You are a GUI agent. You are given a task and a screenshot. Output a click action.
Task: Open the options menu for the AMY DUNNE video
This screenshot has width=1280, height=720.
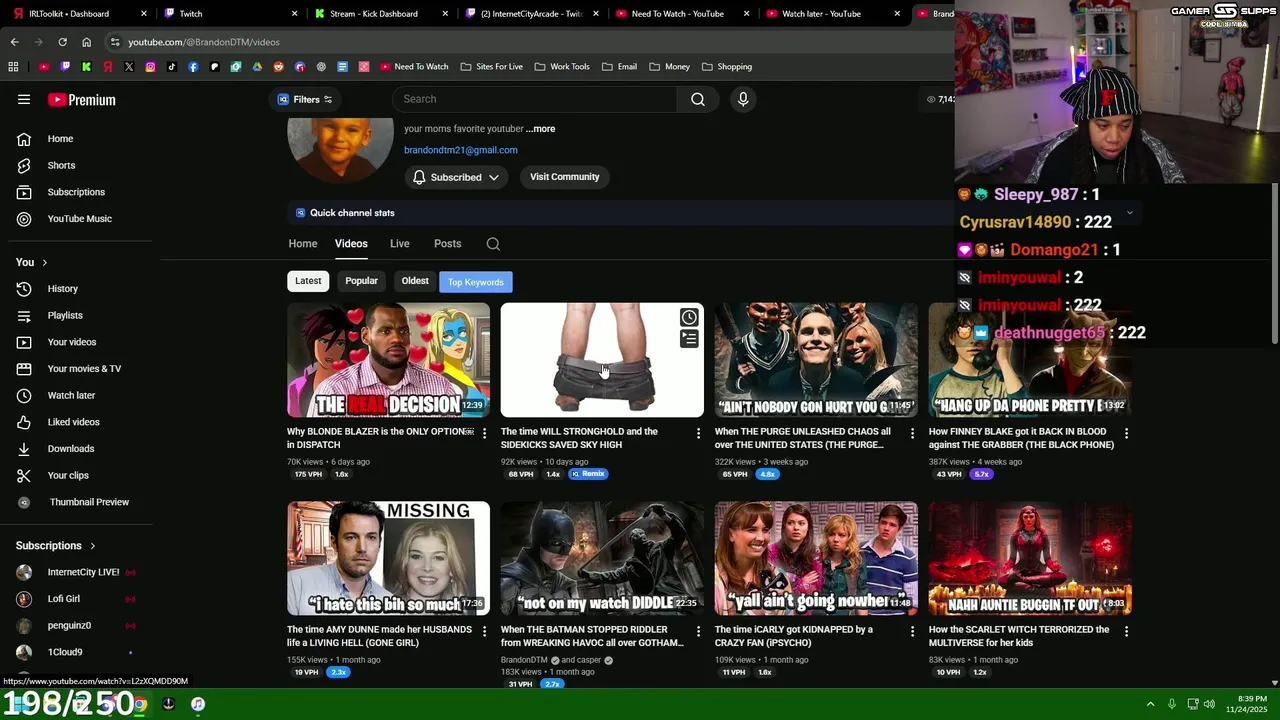coord(484,631)
